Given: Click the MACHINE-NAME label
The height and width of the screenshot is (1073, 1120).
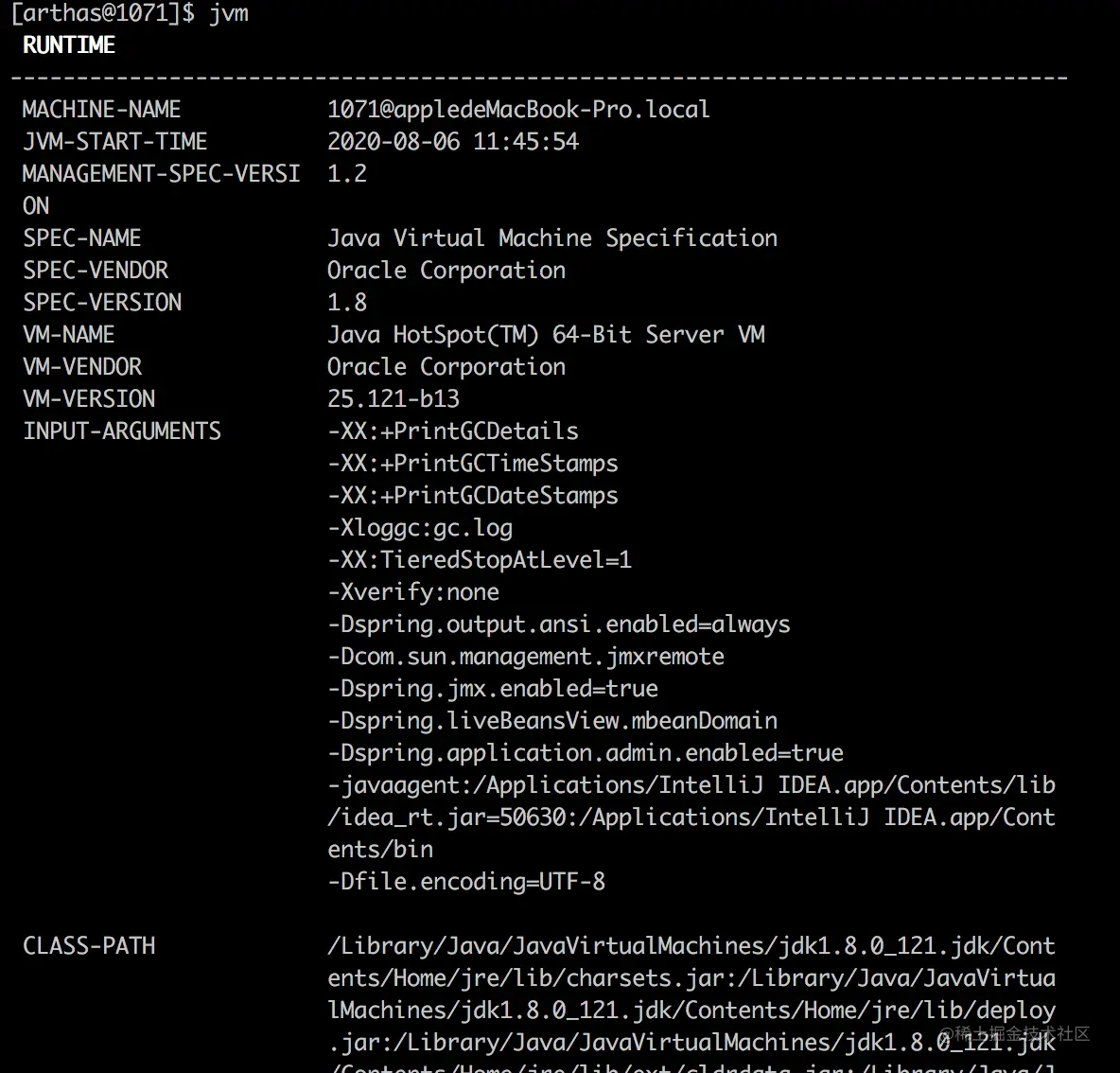Looking at the screenshot, I should (x=101, y=110).
